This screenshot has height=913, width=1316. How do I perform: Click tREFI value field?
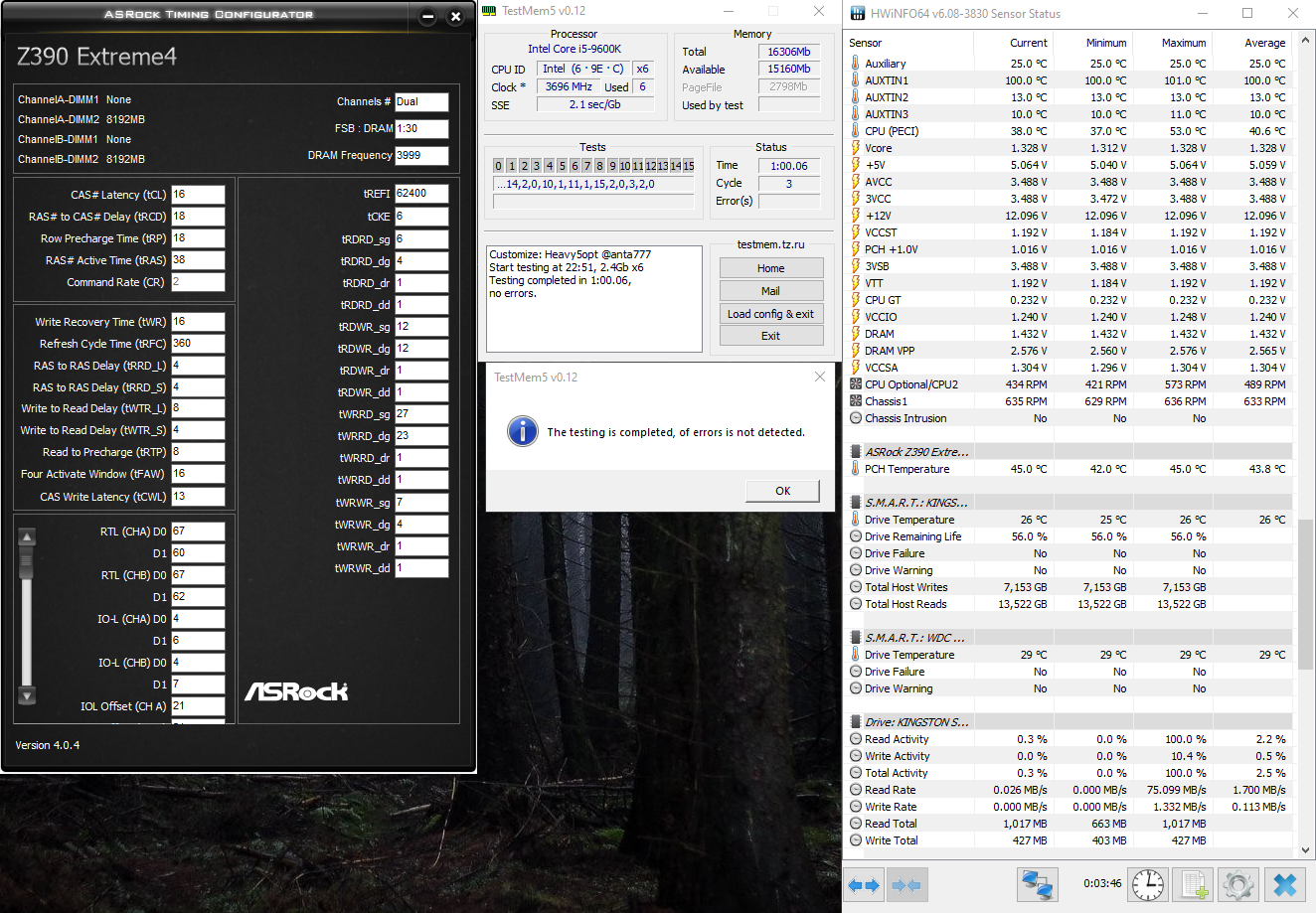point(421,194)
